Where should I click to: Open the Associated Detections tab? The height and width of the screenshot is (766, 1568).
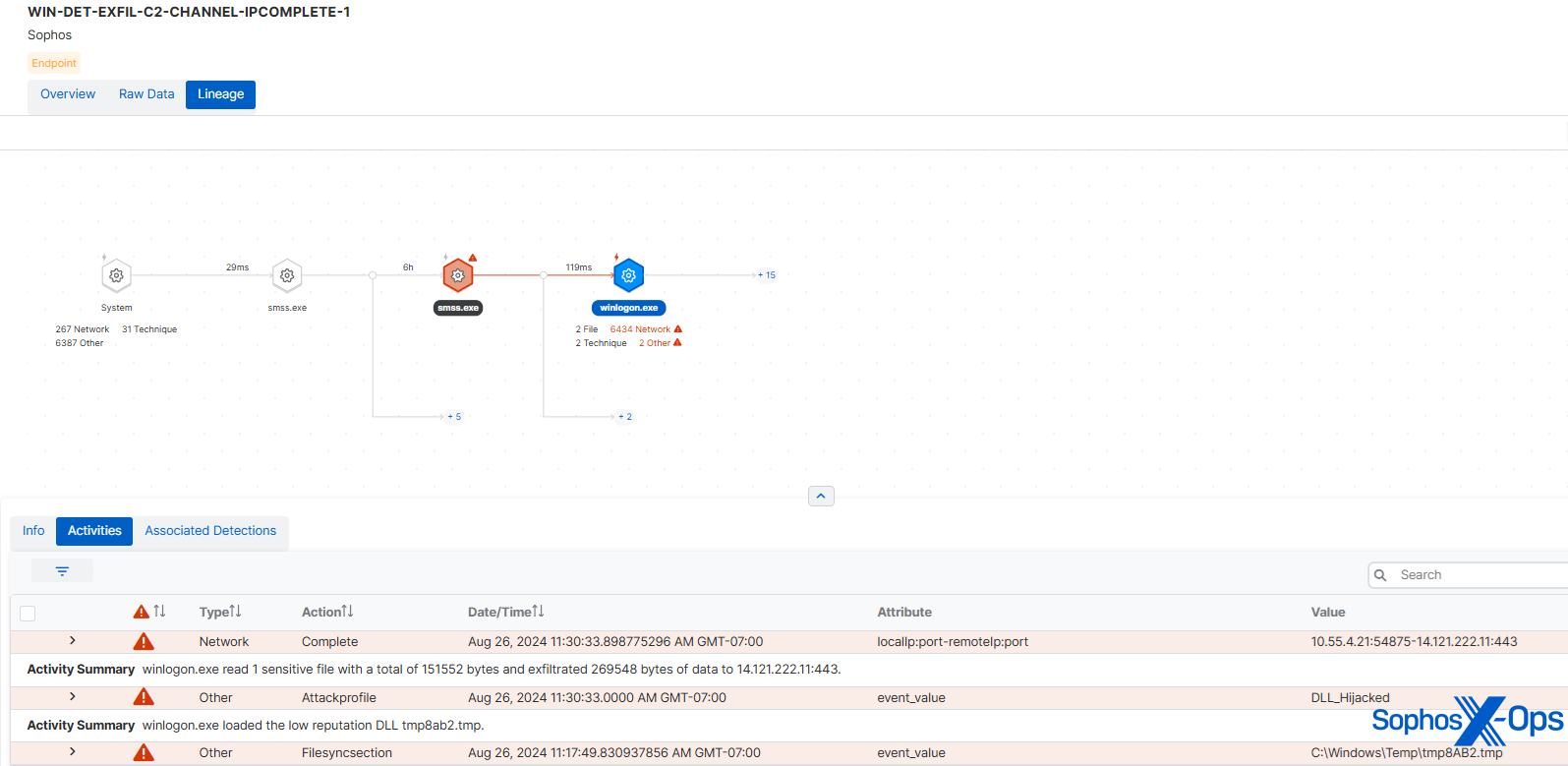(210, 531)
